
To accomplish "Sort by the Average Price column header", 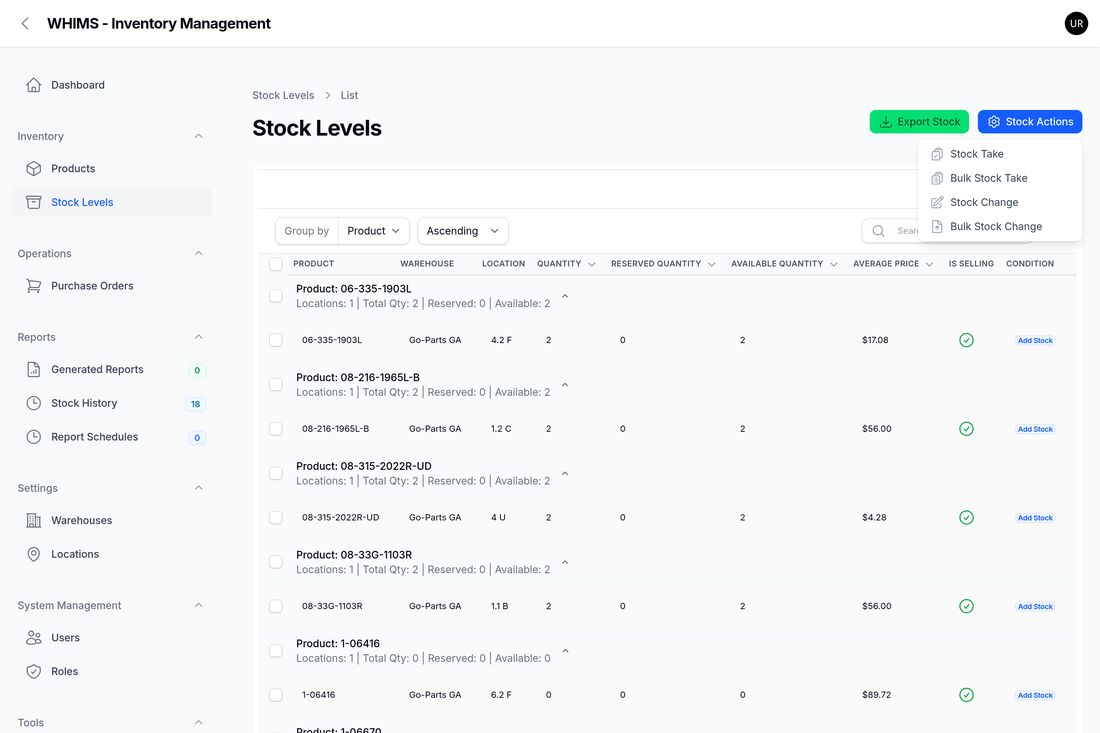I will pos(892,264).
